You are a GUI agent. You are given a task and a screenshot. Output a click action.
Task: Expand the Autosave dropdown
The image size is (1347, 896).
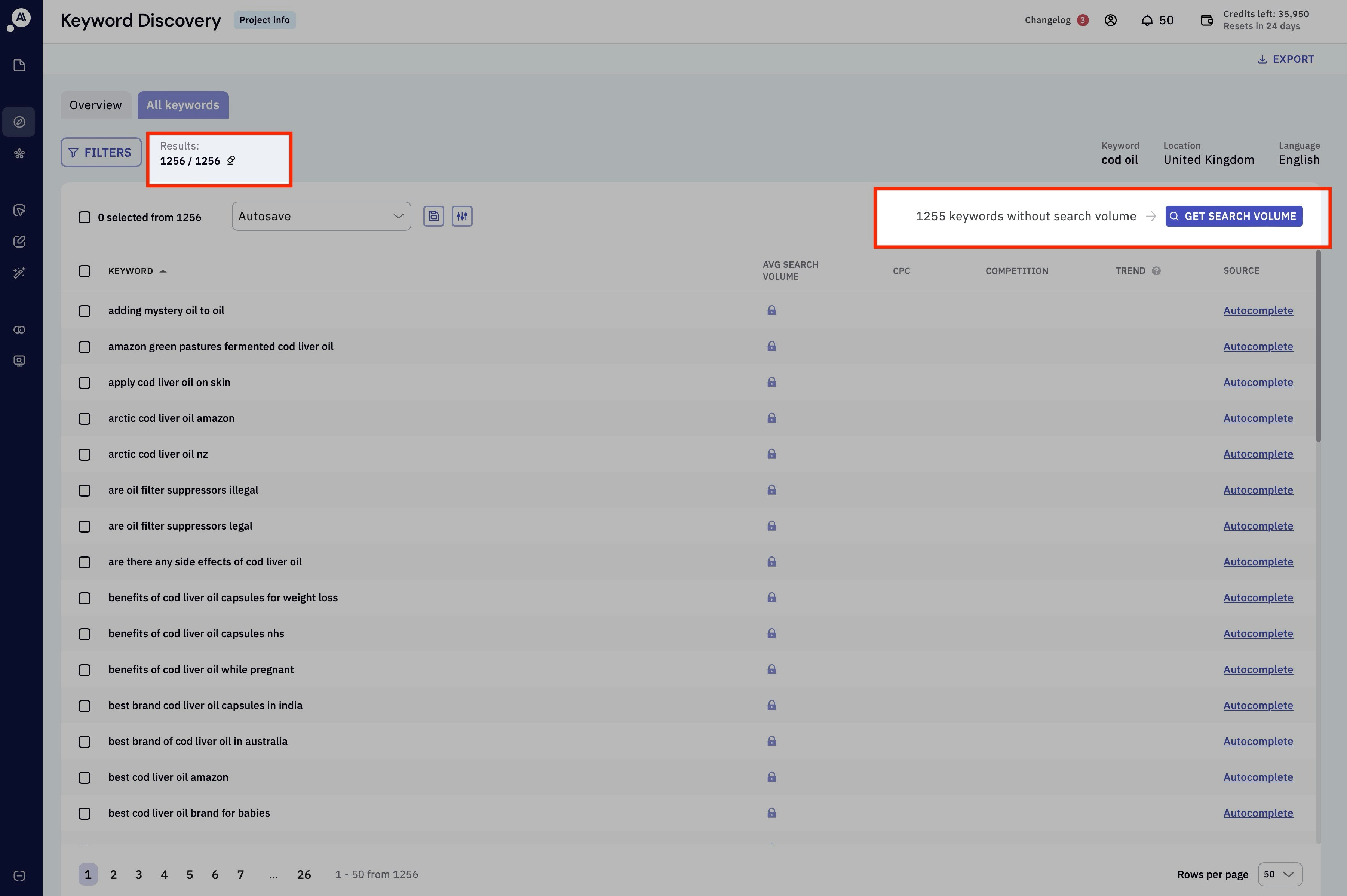(x=321, y=216)
